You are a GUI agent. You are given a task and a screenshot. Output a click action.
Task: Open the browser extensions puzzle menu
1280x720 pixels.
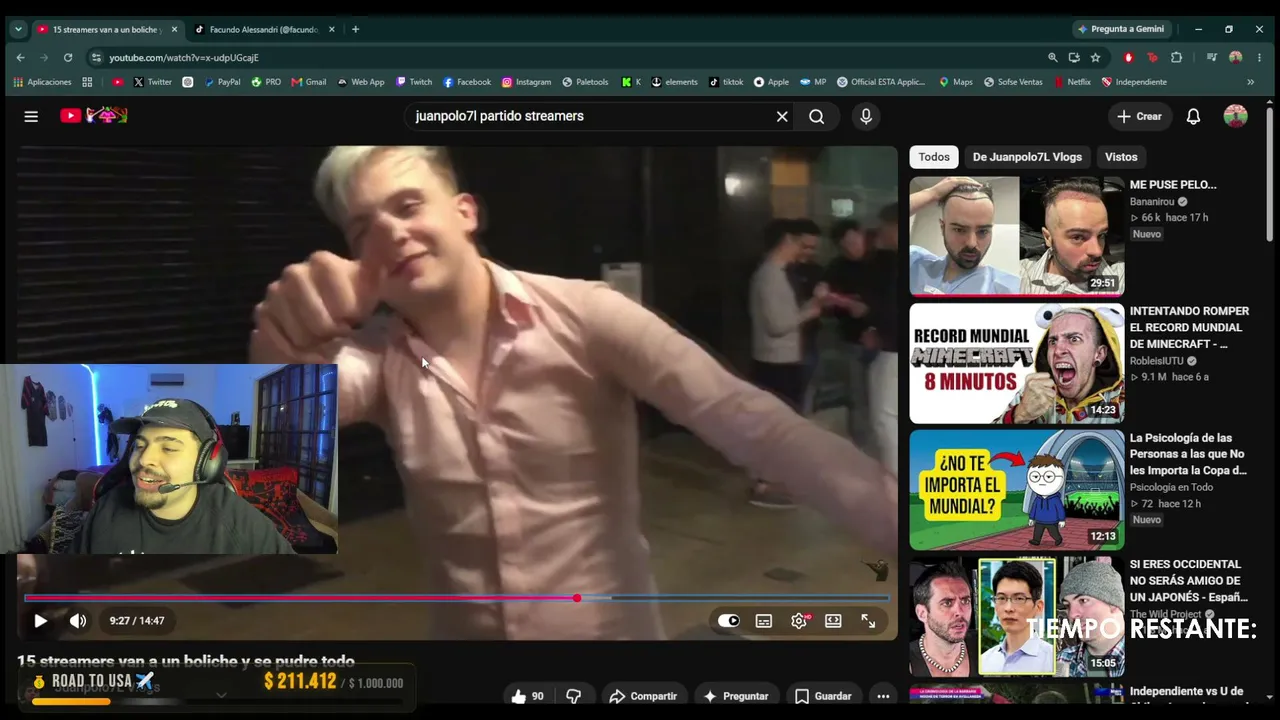point(1176,57)
